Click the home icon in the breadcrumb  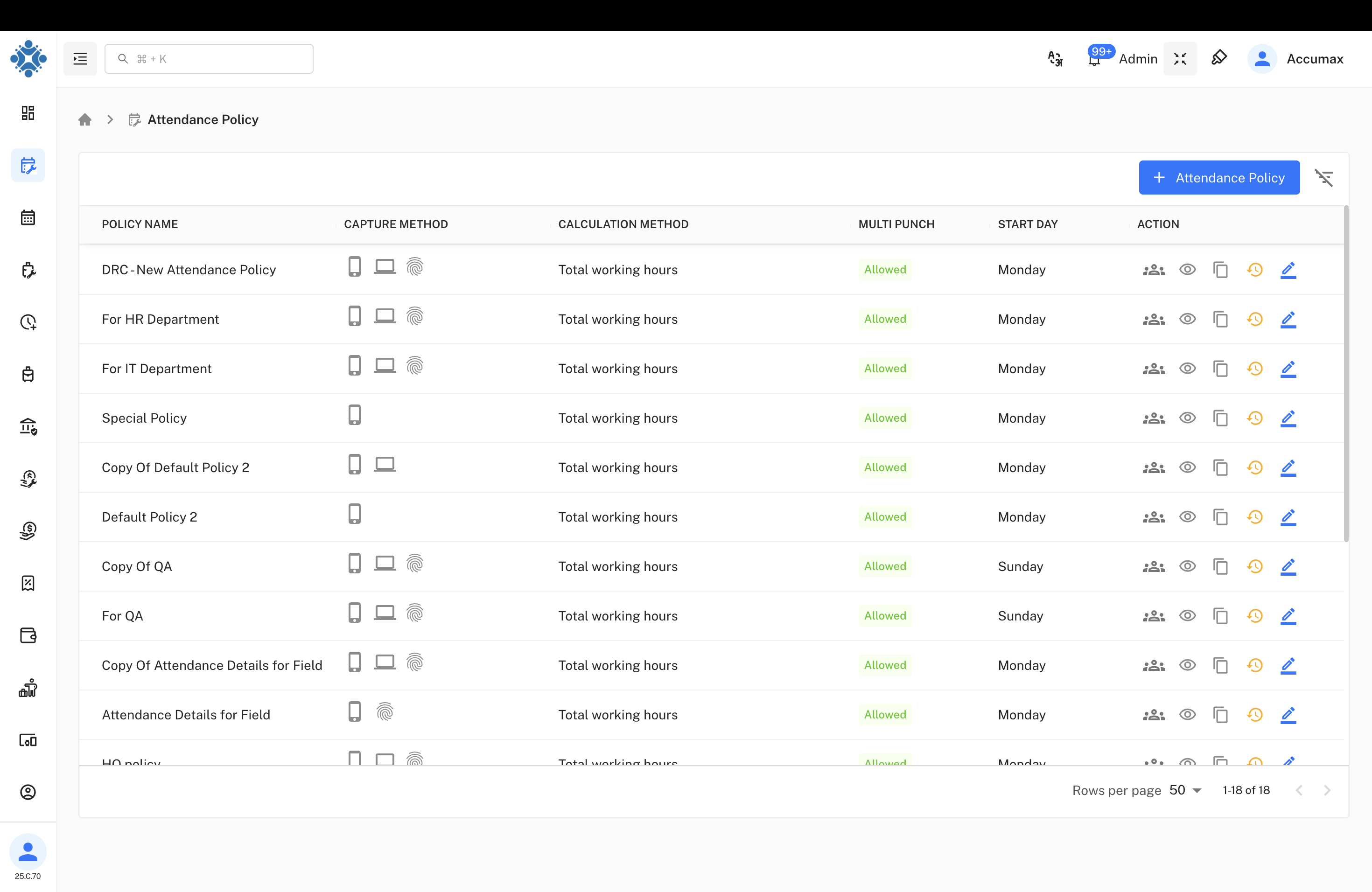[85, 119]
